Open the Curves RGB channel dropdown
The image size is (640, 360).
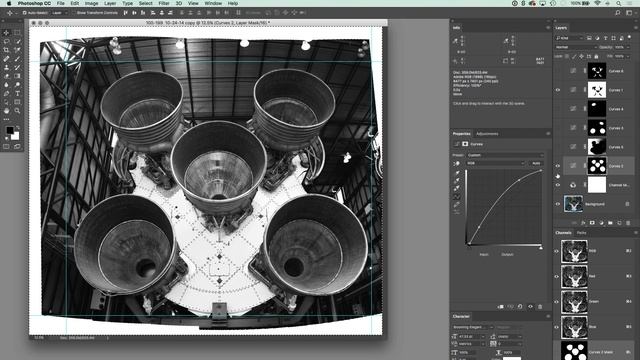tap(496, 163)
